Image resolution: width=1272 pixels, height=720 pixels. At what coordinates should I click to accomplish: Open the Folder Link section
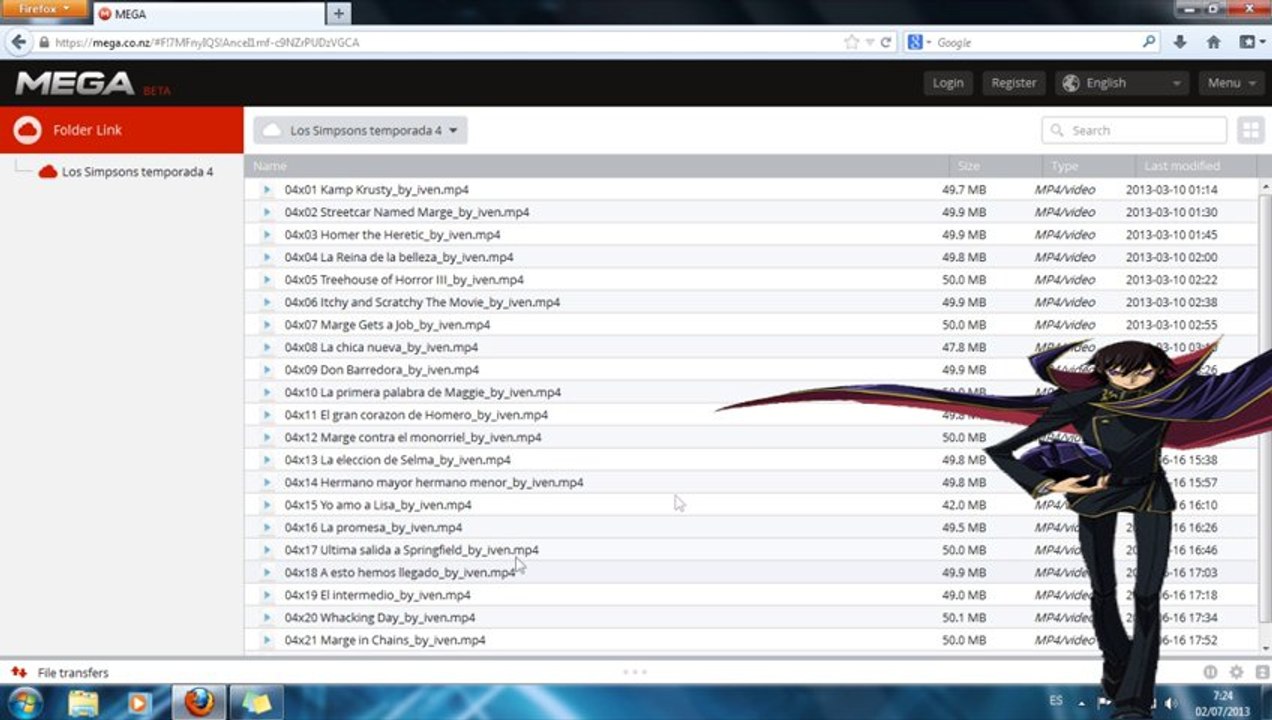[x=122, y=130]
